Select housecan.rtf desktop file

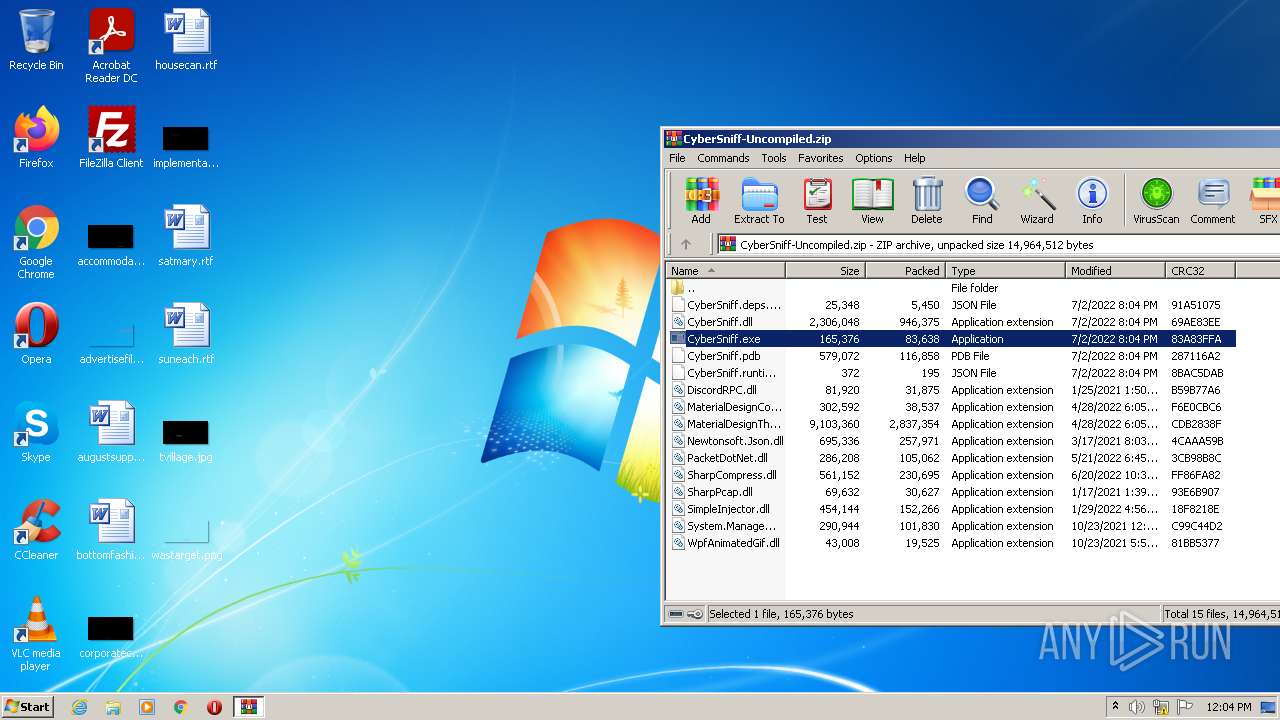click(186, 40)
